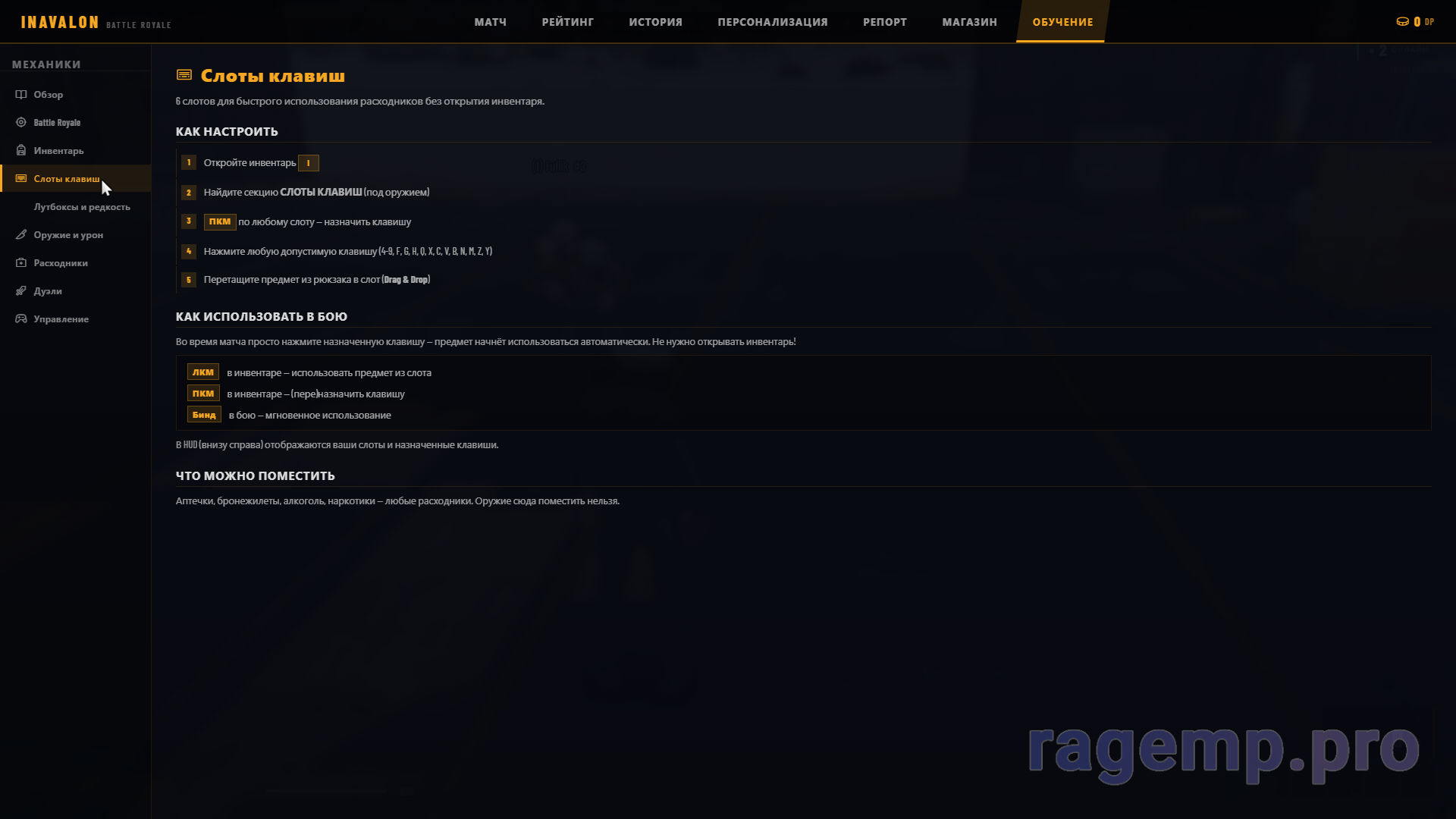Click the knife icon for Оружие и урон
The width and height of the screenshot is (1456, 819).
[x=21, y=235]
